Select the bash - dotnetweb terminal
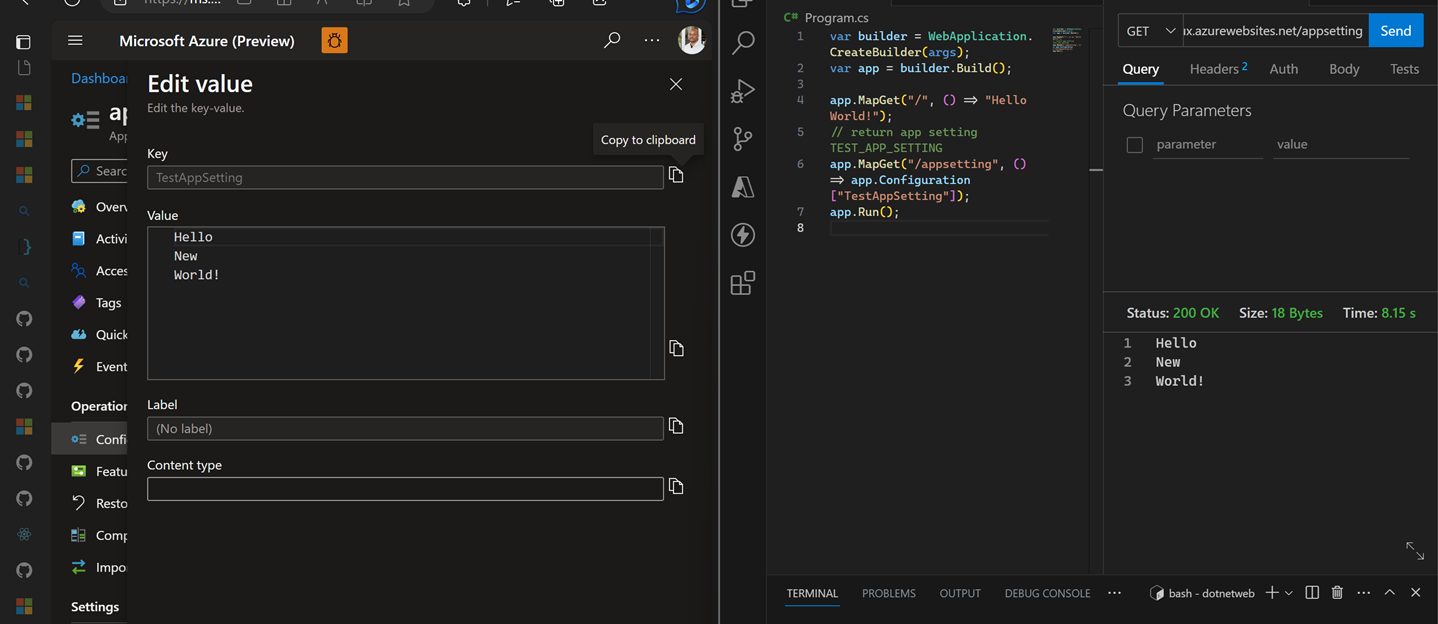The height and width of the screenshot is (624, 1438). click(x=1202, y=593)
